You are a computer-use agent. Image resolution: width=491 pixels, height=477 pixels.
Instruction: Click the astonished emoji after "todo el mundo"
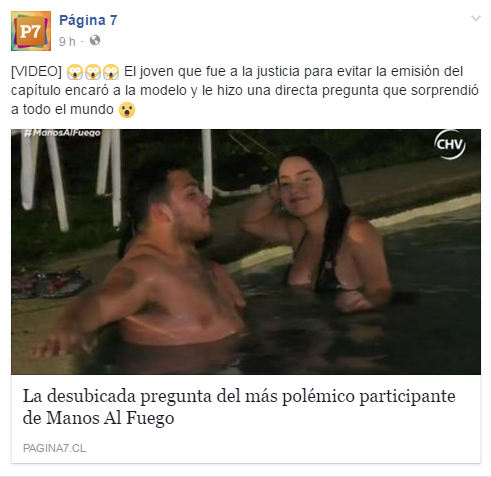127,110
